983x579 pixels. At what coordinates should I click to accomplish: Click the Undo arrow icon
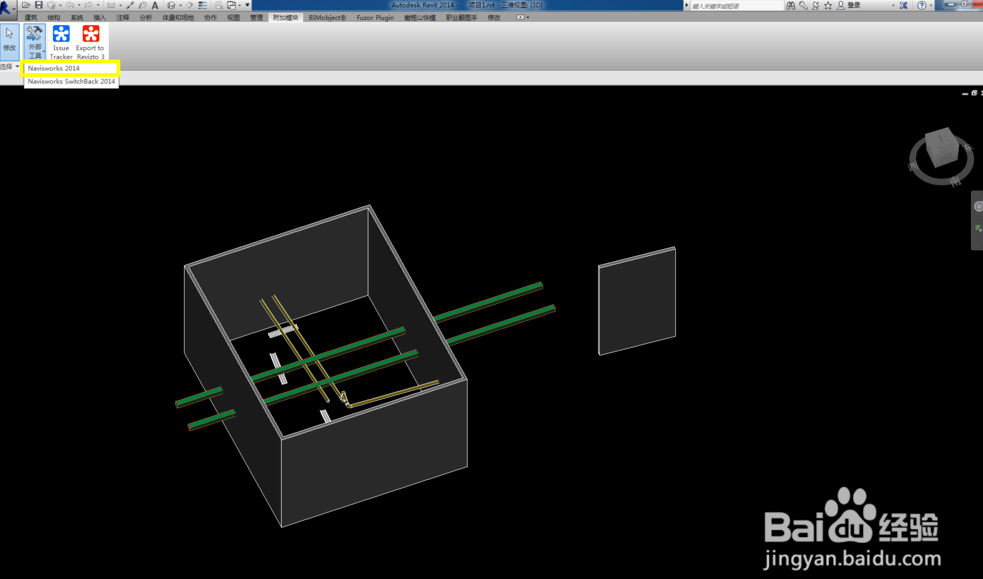pos(70,5)
